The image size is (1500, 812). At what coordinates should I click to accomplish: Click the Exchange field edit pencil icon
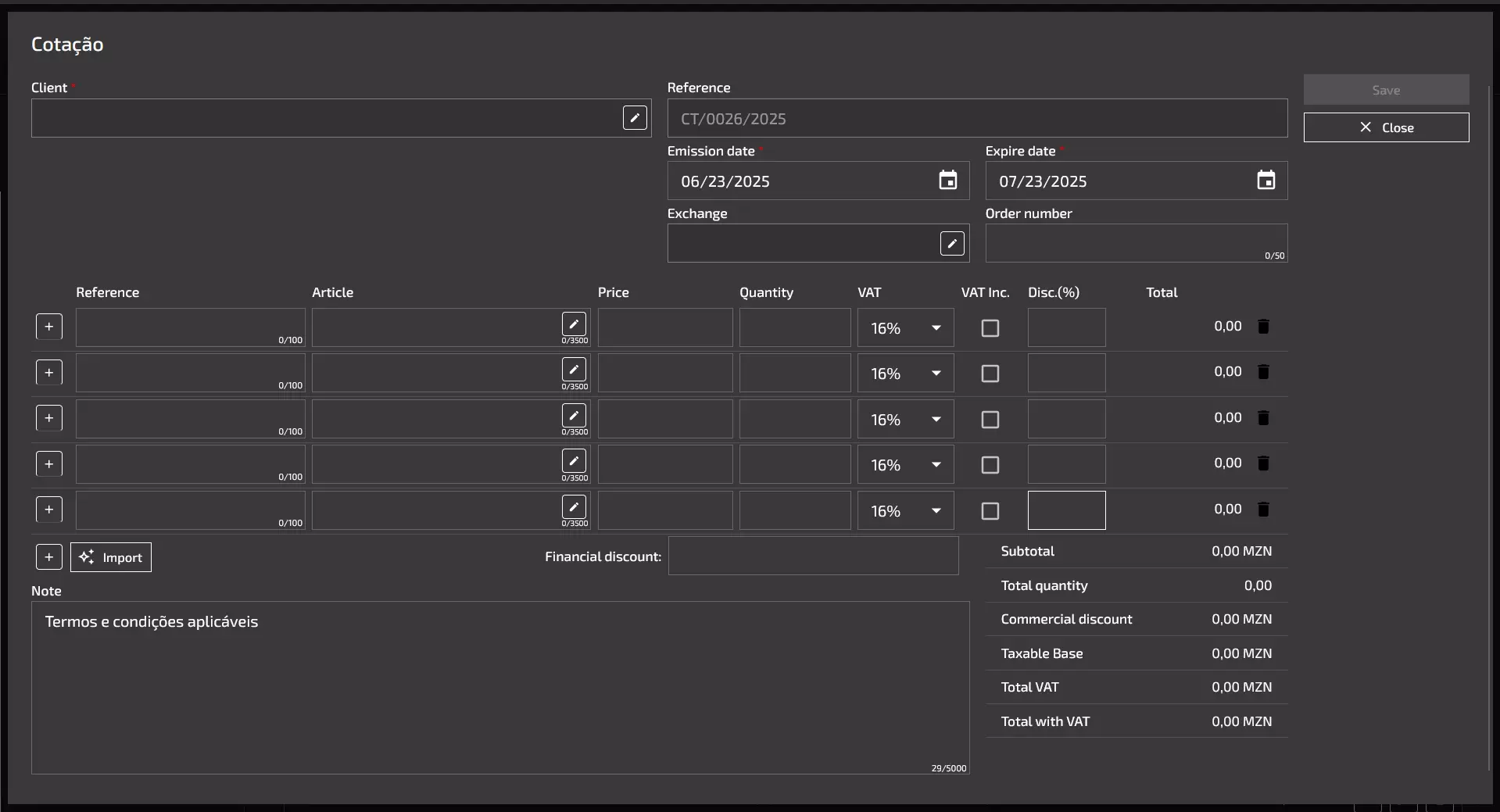[x=952, y=243]
